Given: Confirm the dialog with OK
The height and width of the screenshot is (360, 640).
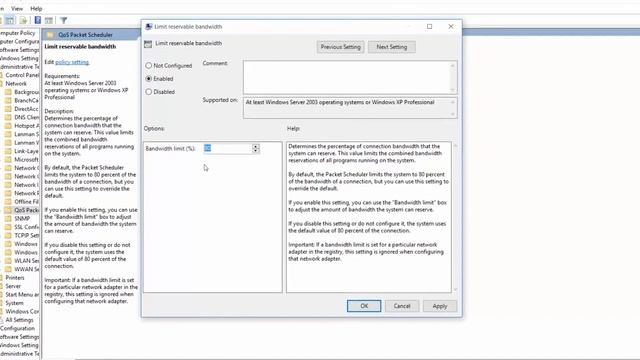Looking at the screenshot, I should coord(364,306).
